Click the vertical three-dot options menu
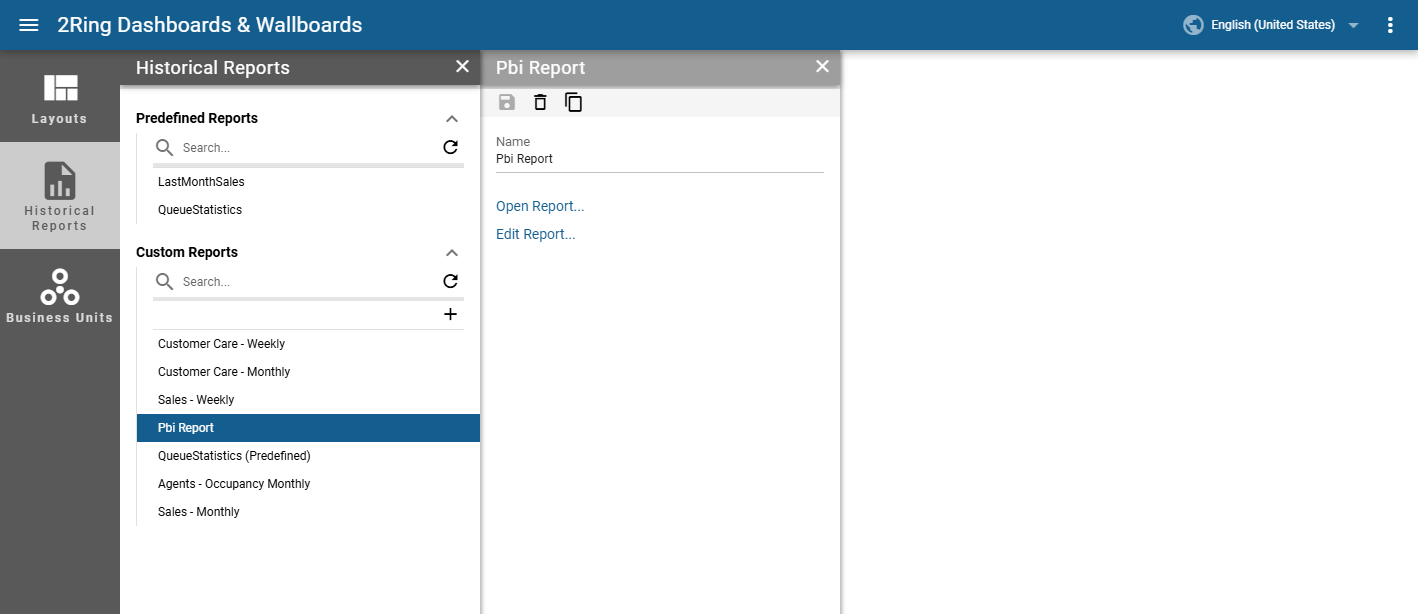The width and height of the screenshot is (1418, 614). [x=1390, y=25]
